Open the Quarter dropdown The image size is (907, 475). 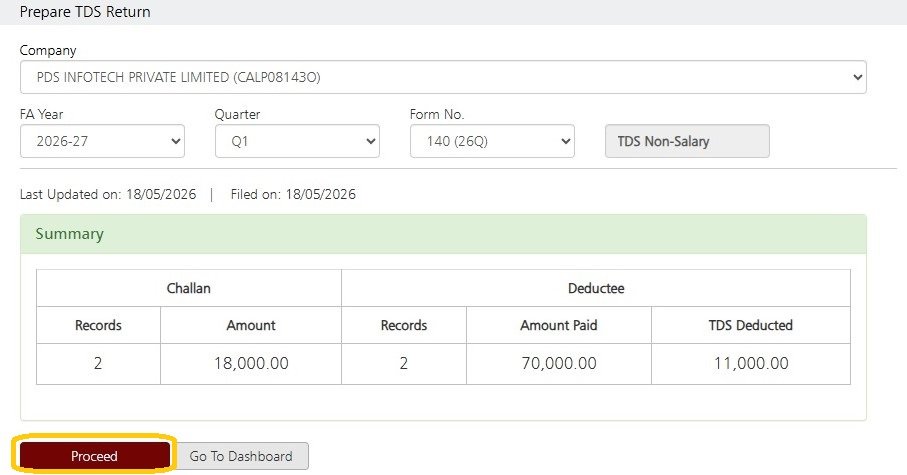coord(297,141)
